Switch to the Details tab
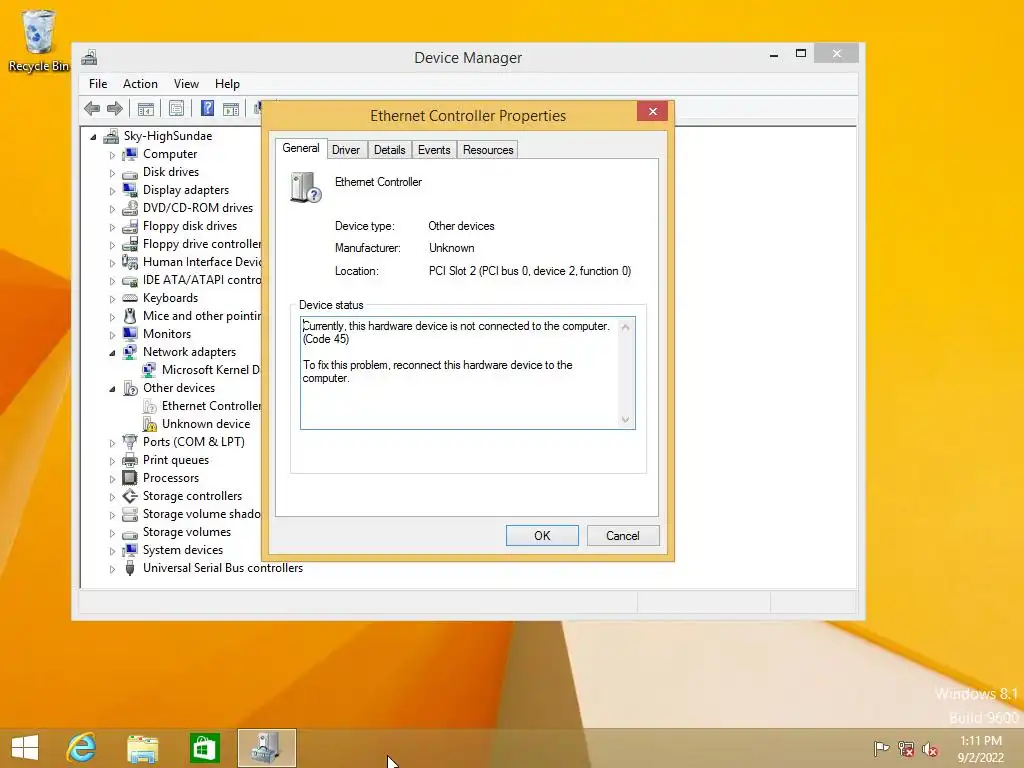Image resolution: width=1024 pixels, height=768 pixels. coord(390,150)
